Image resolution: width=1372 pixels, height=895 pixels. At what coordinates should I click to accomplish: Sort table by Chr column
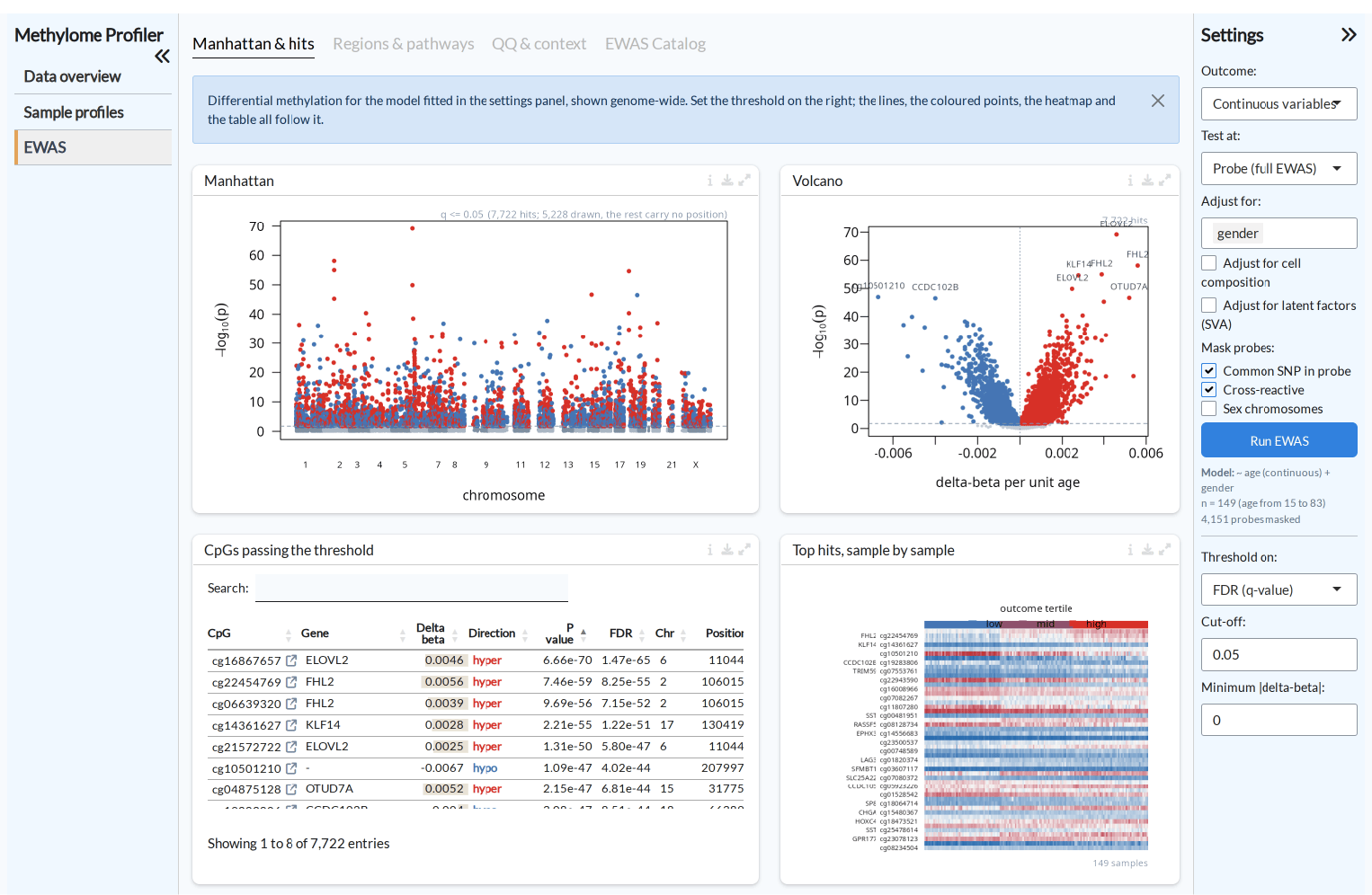coord(671,634)
